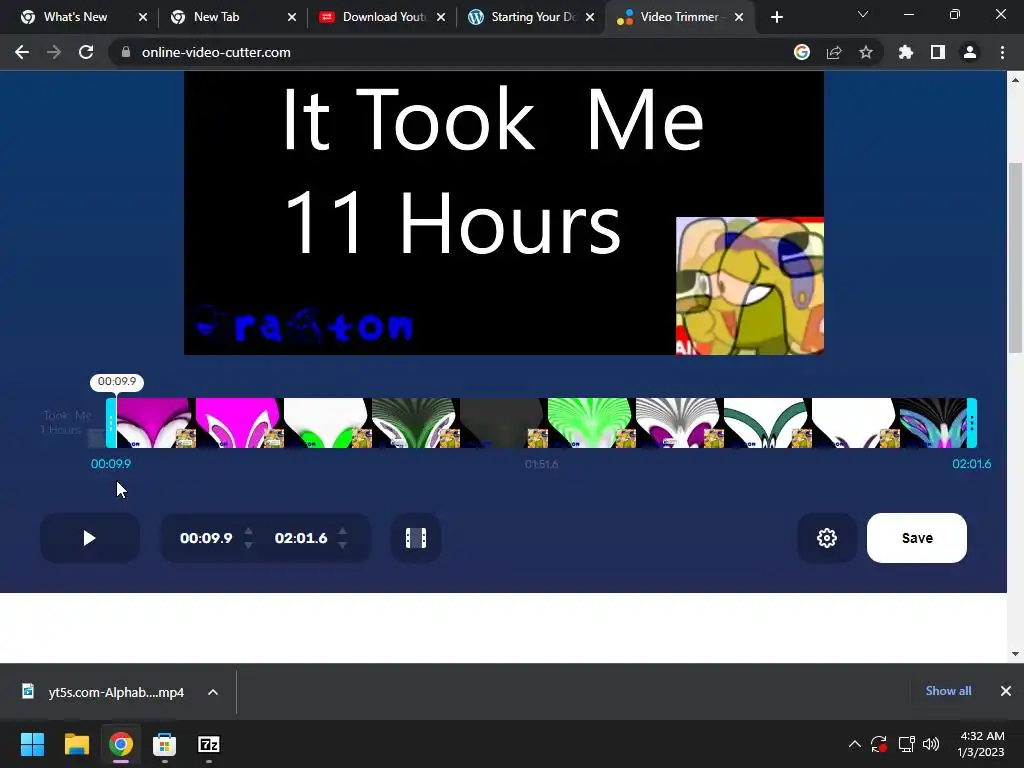
Task: Close the What's New tab
Action: tap(143, 18)
